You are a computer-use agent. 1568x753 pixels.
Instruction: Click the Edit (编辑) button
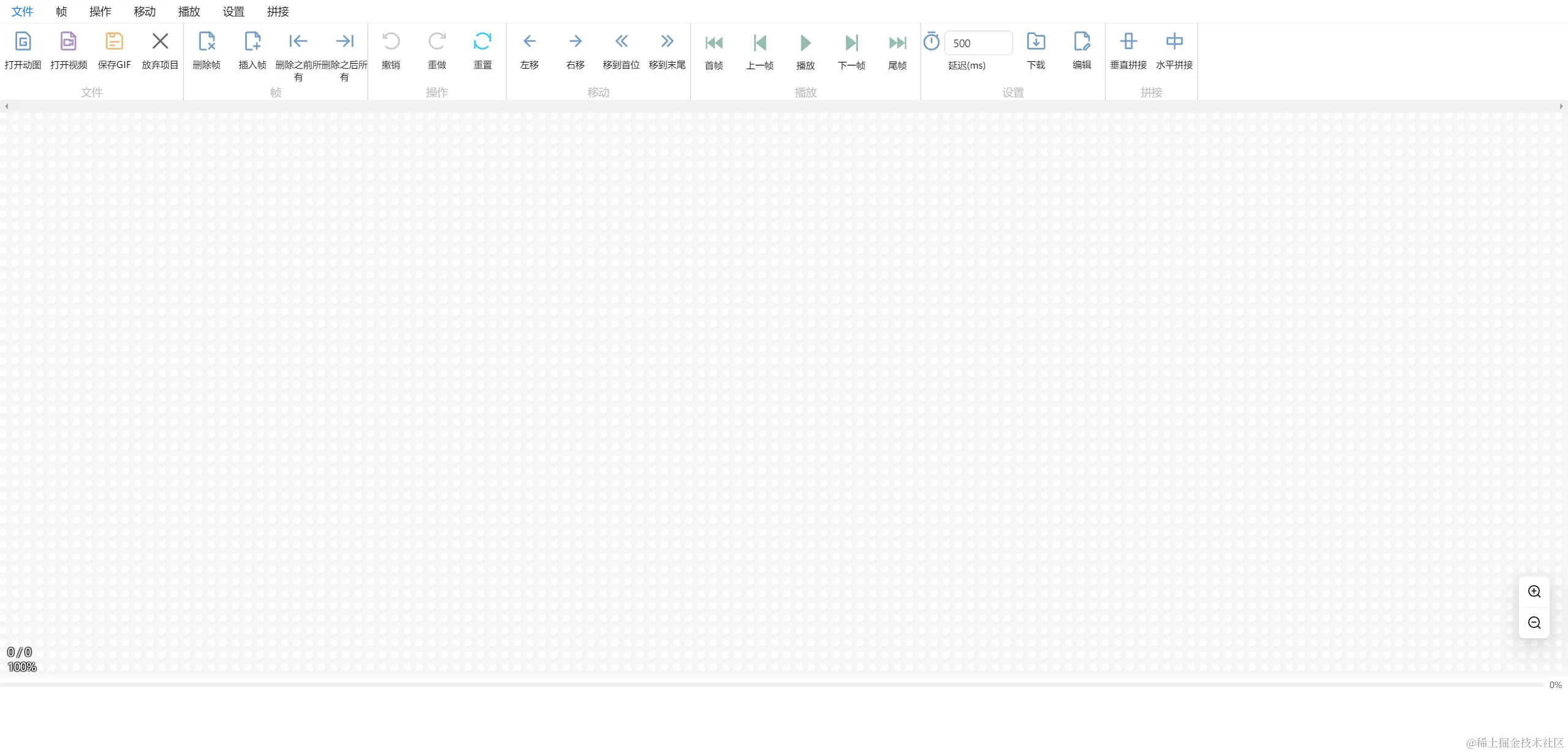click(1082, 42)
